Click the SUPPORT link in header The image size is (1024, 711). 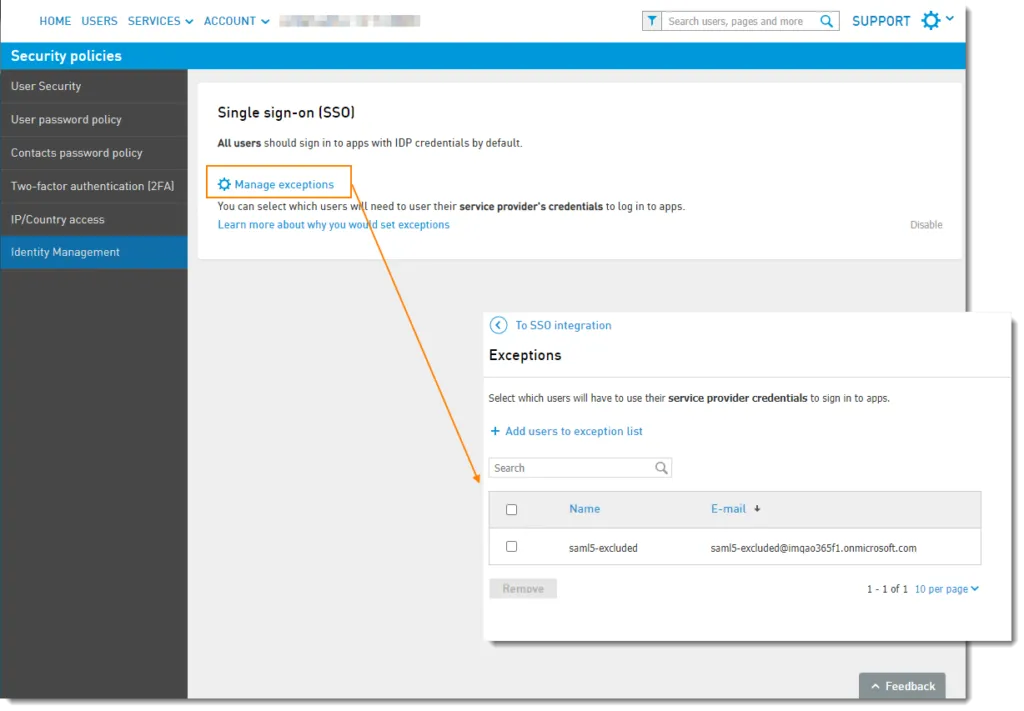tap(880, 21)
